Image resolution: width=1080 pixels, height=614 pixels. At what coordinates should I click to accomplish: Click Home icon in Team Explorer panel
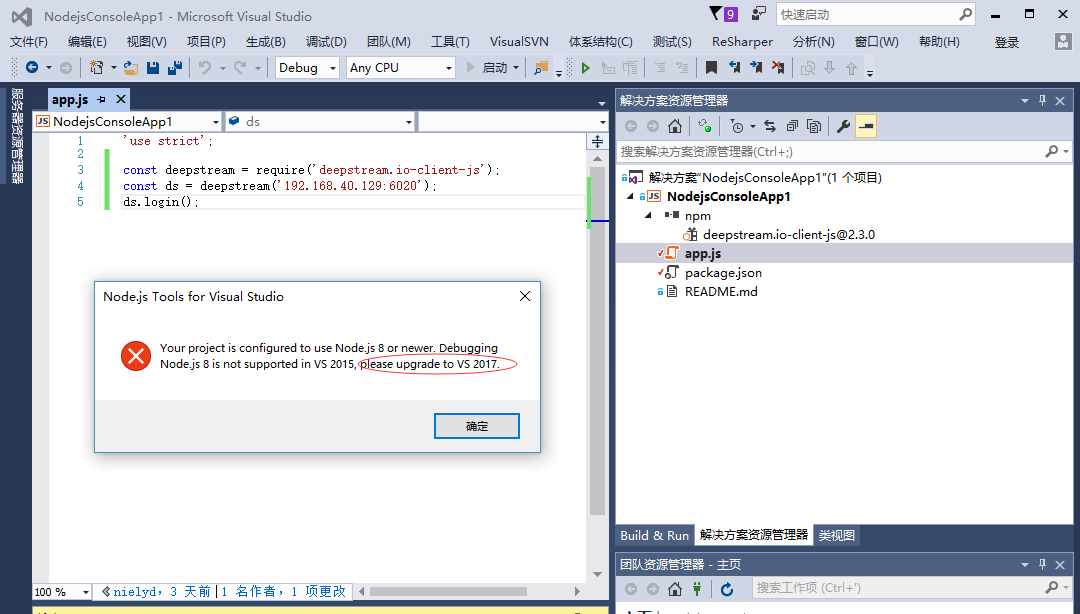[675, 589]
